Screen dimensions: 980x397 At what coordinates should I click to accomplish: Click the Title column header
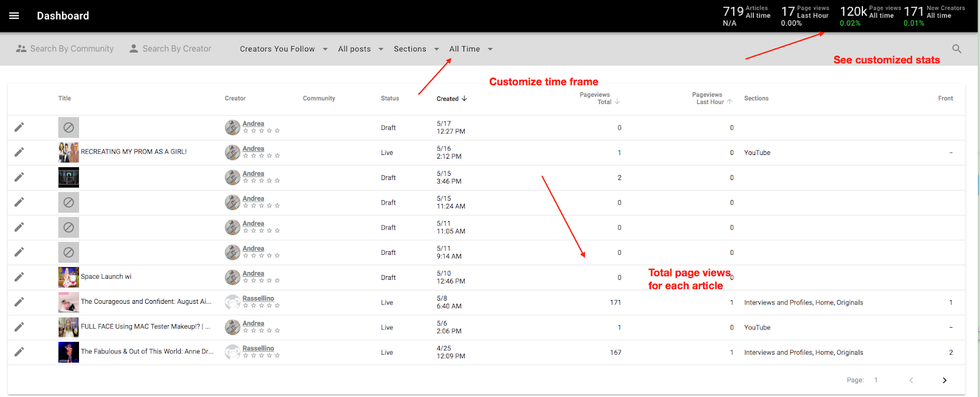(x=65, y=99)
